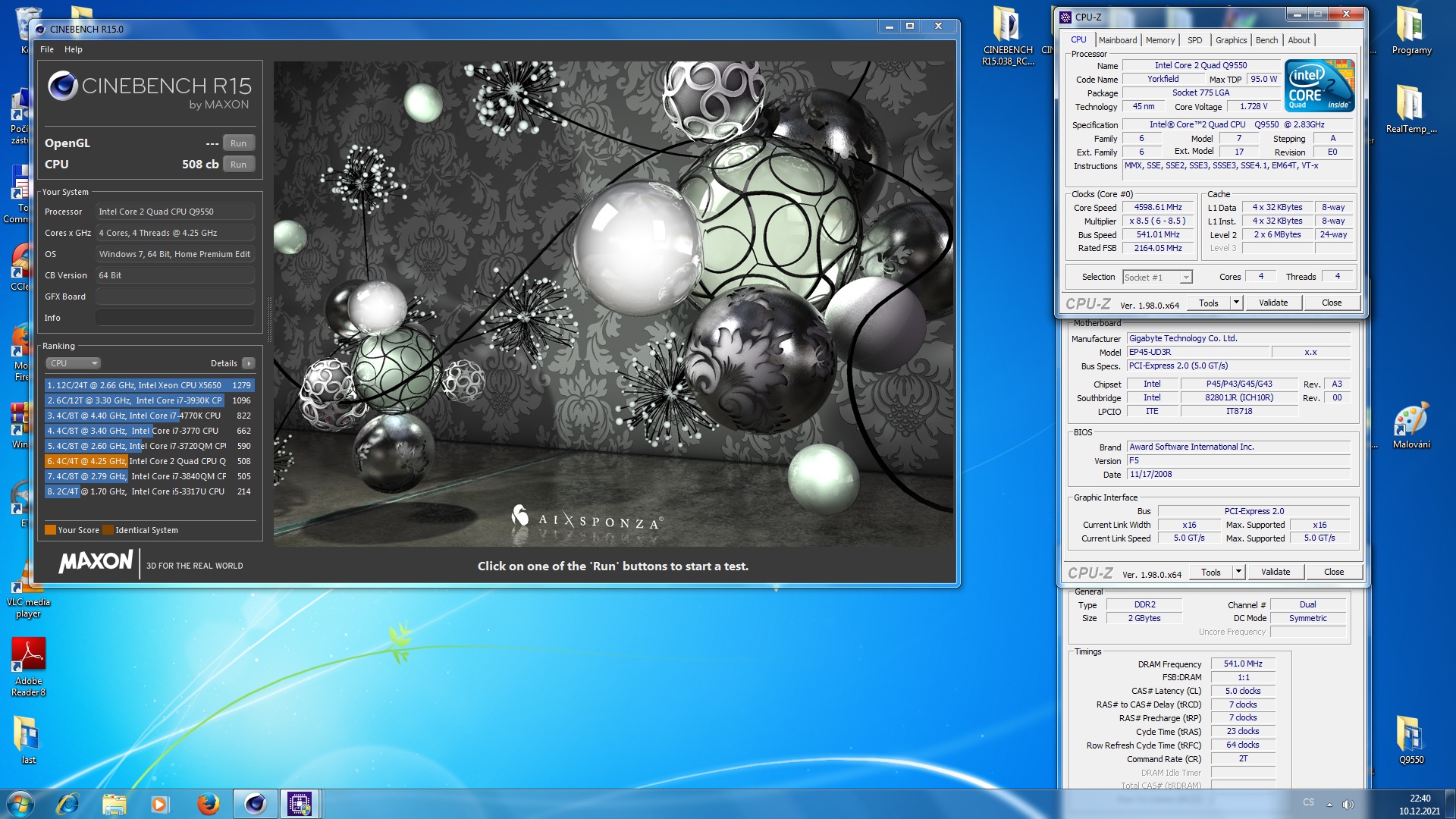
Task: Switch to the Bench tab in CPU-Z
Action: tap(1266, 40)
